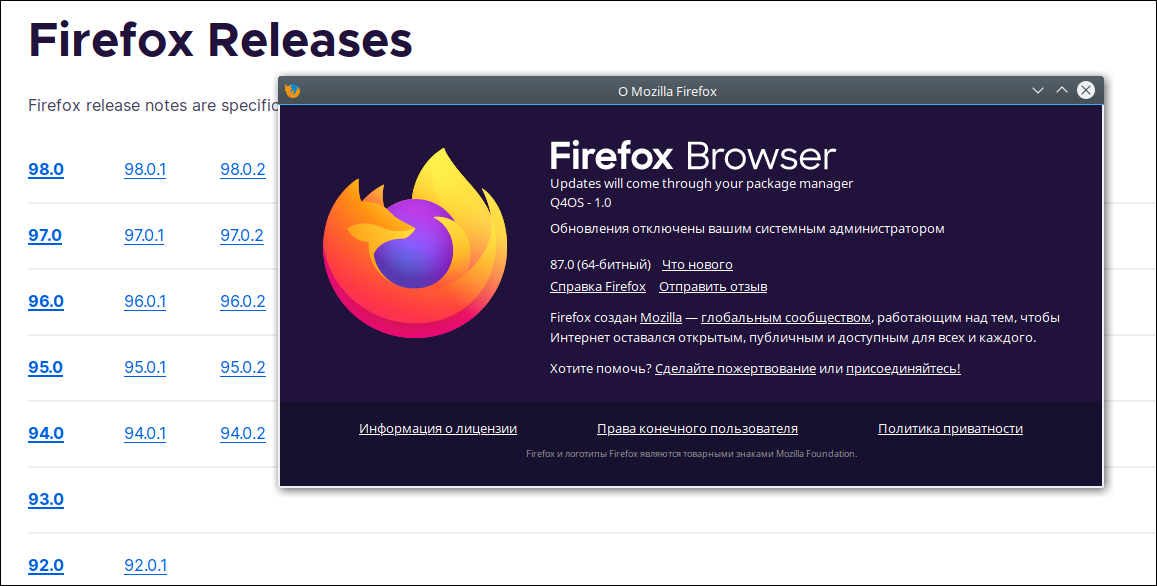Click 'Updates will come through your package manager' text
Screen dimensions: 1157x586
[x=701, y=183]
